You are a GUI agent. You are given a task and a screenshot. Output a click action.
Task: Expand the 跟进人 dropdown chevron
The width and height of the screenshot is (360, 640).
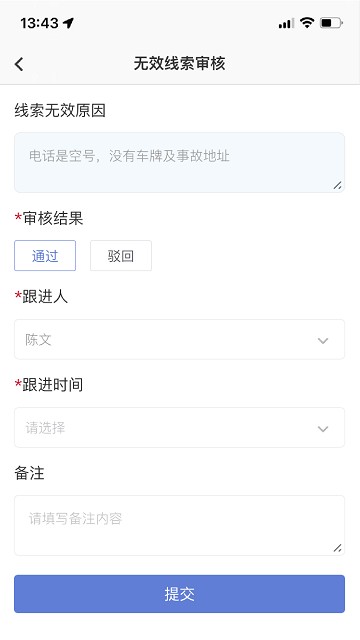click(x=323, y=340)
